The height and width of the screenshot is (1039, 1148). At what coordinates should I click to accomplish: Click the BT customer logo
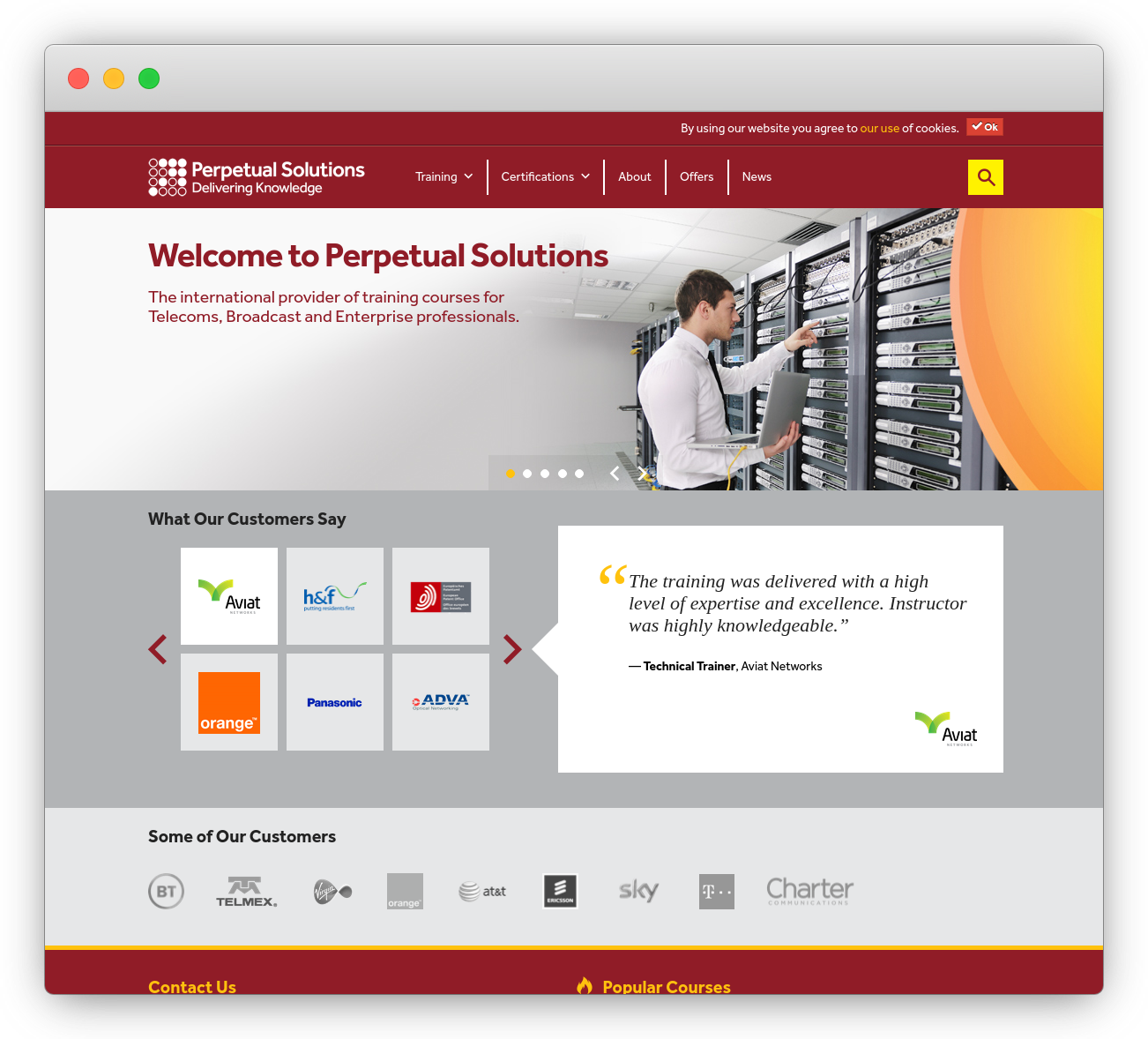[166, 891]
